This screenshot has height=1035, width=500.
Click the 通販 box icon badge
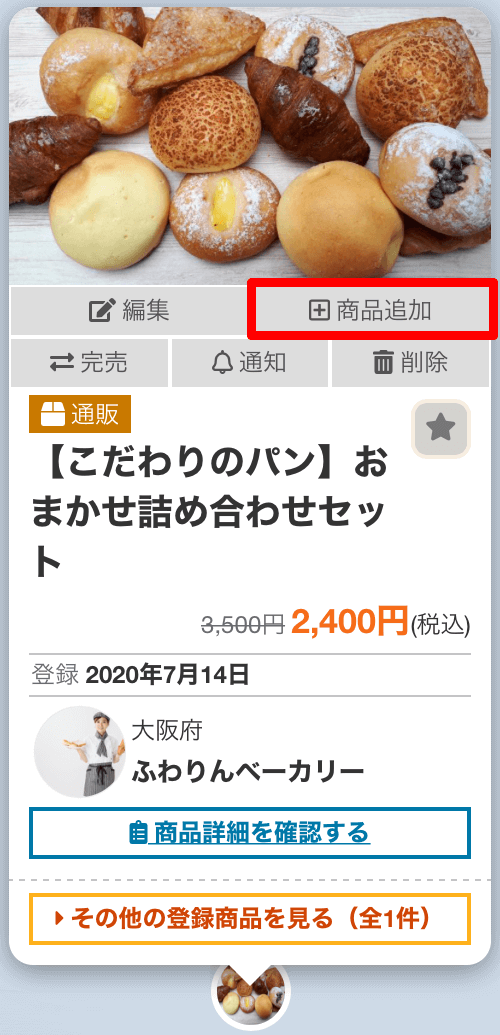80,414
